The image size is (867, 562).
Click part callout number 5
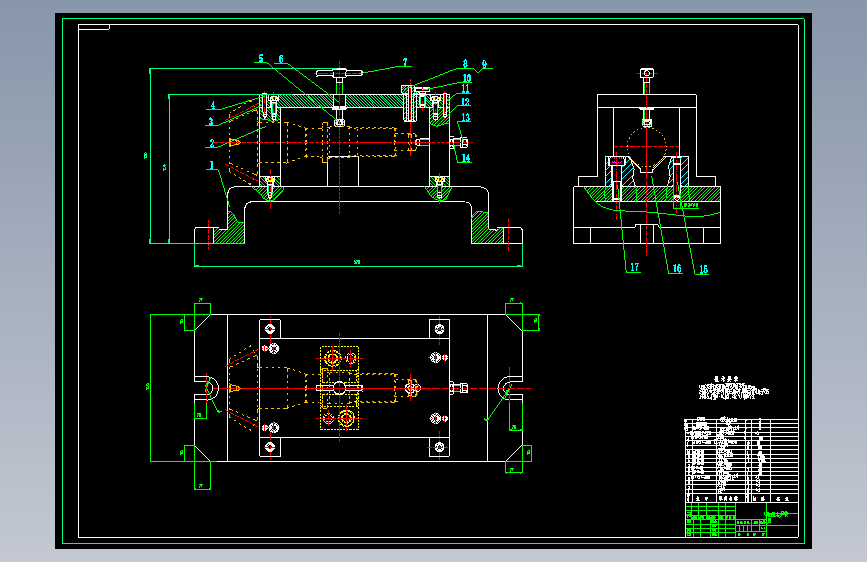click(x=261, y=59)
